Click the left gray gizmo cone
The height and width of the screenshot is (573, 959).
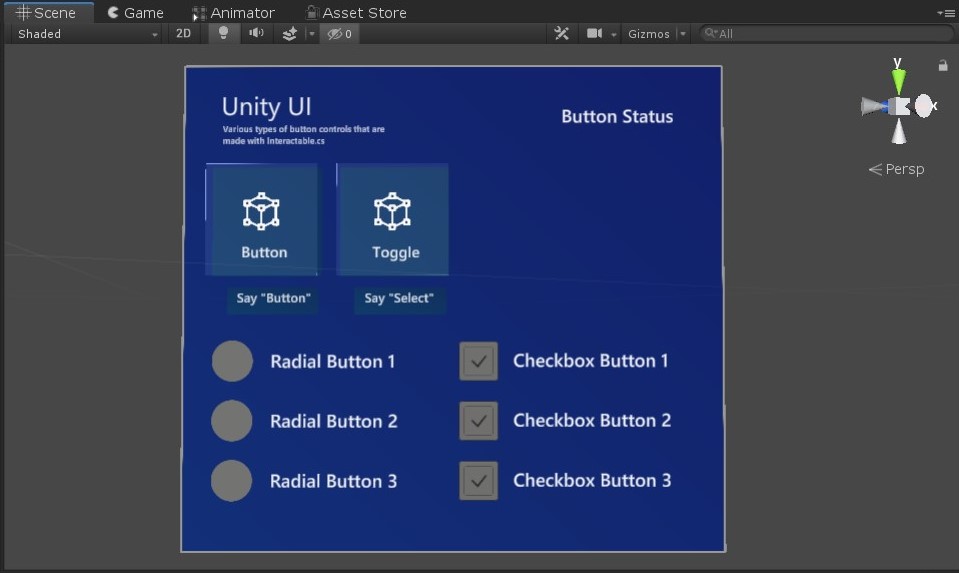(873, 106)
